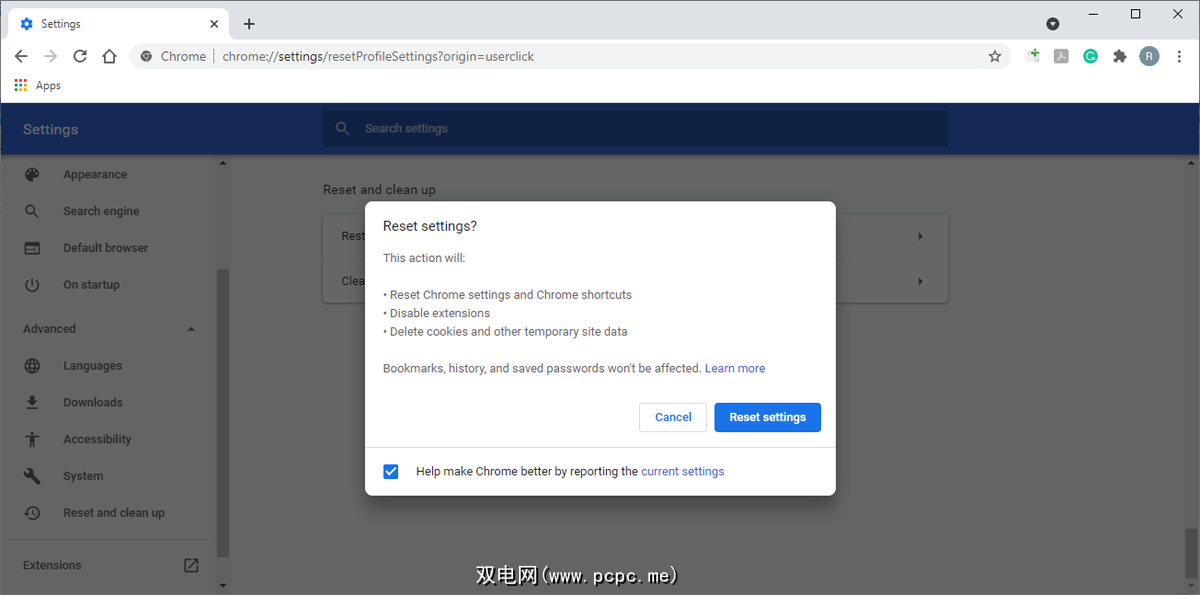This screenshot has width=1200, height=600.
Task: Click the sidebar scroll up arrow
Action: pyautogui.click(x=223, y=162)
